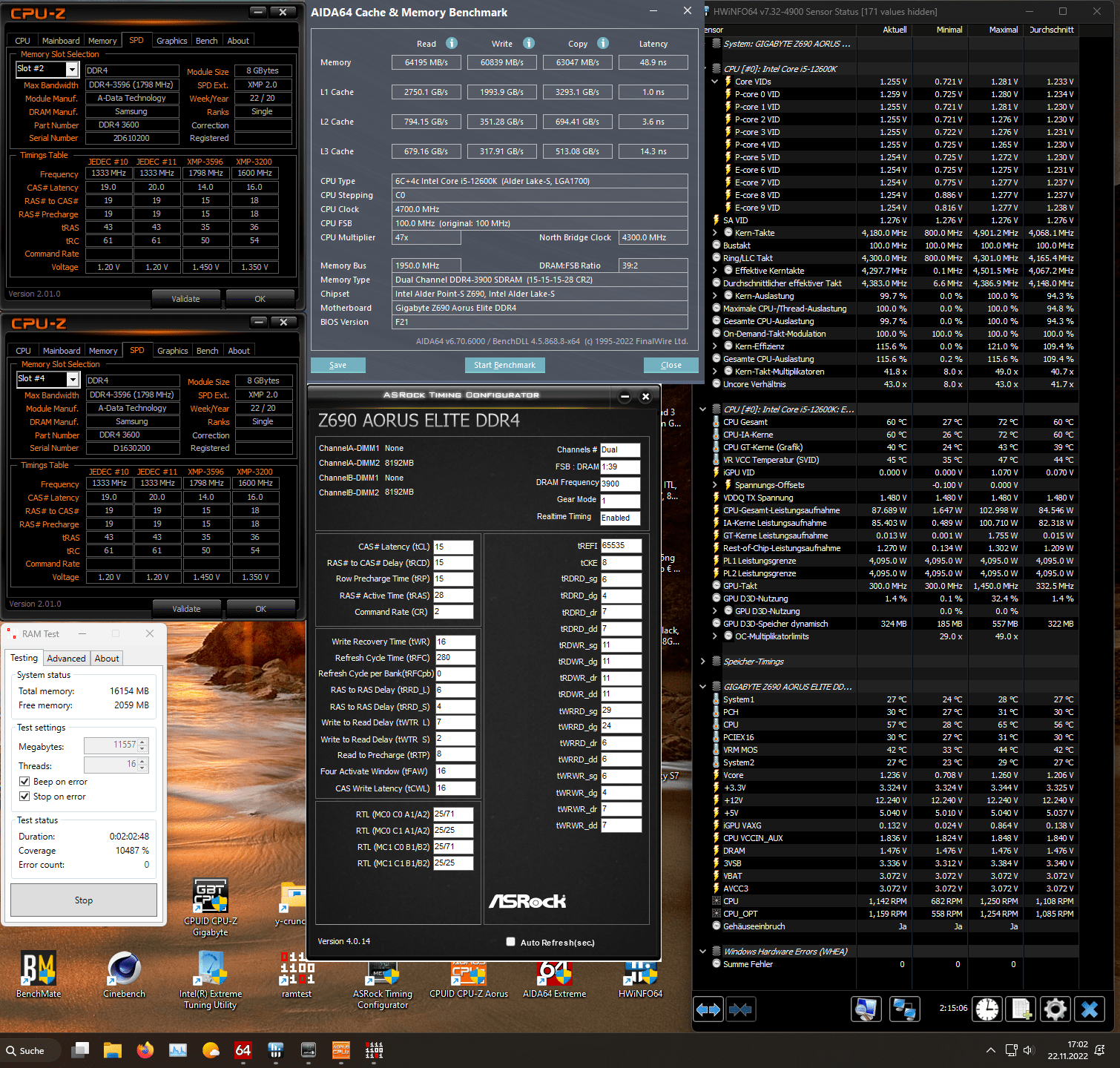Select HWiNFO64 desktop shortcut

pyautogui.click(x=640, y=980)
